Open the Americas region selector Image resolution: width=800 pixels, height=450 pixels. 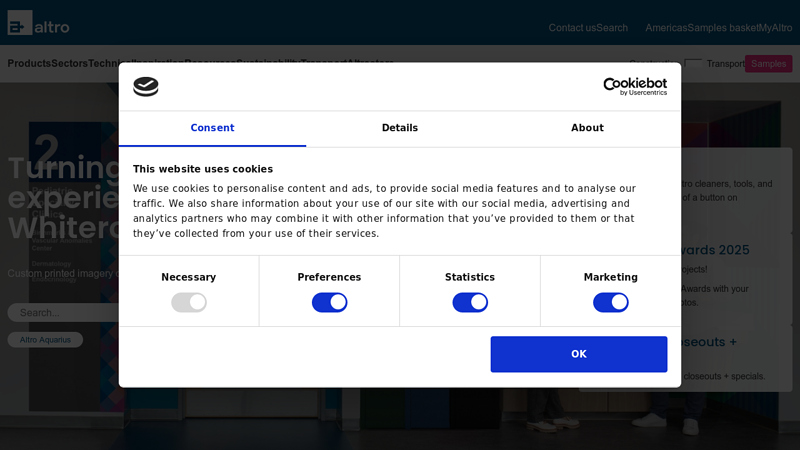(666, 28)
